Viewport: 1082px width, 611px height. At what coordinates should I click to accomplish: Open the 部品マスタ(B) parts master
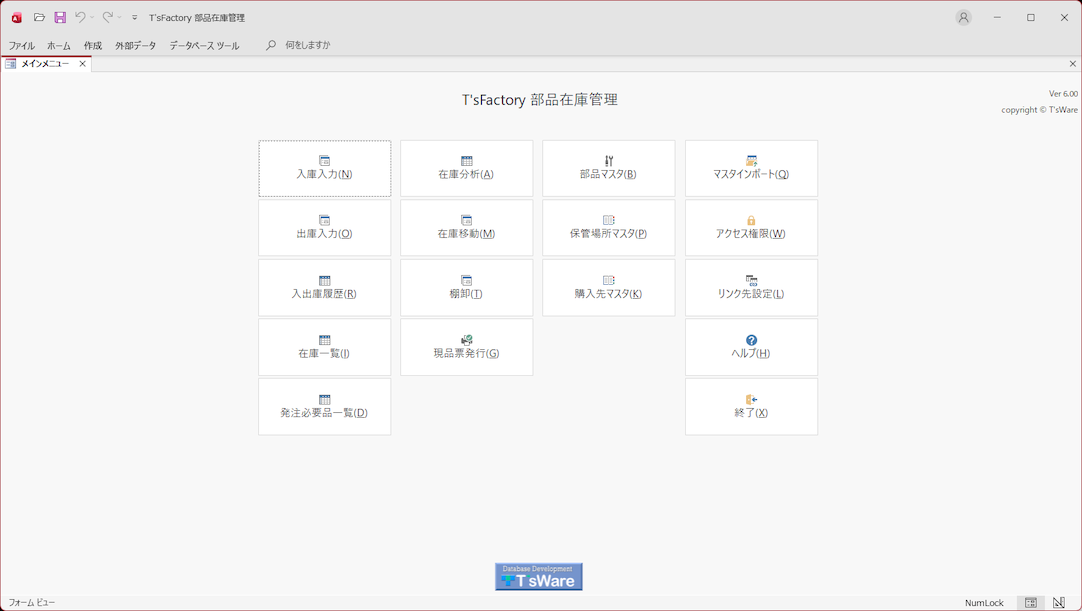tap(608, 168)
